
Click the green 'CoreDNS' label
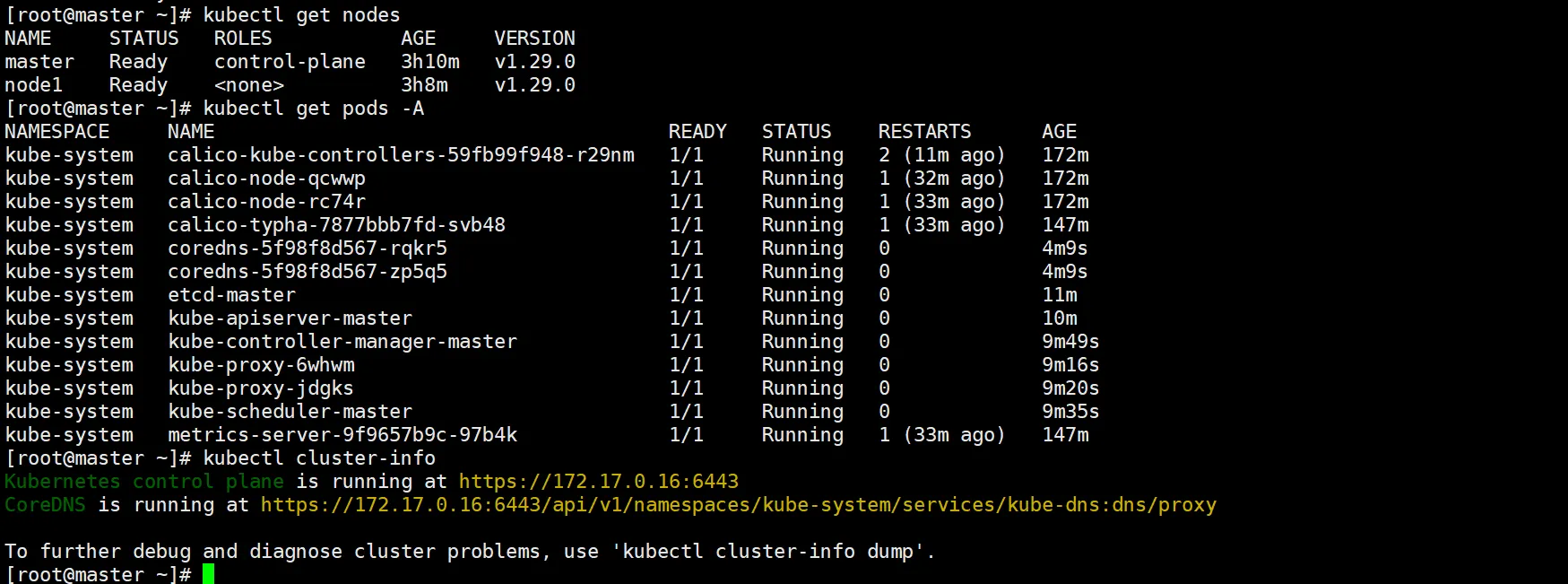coord(45,505)
